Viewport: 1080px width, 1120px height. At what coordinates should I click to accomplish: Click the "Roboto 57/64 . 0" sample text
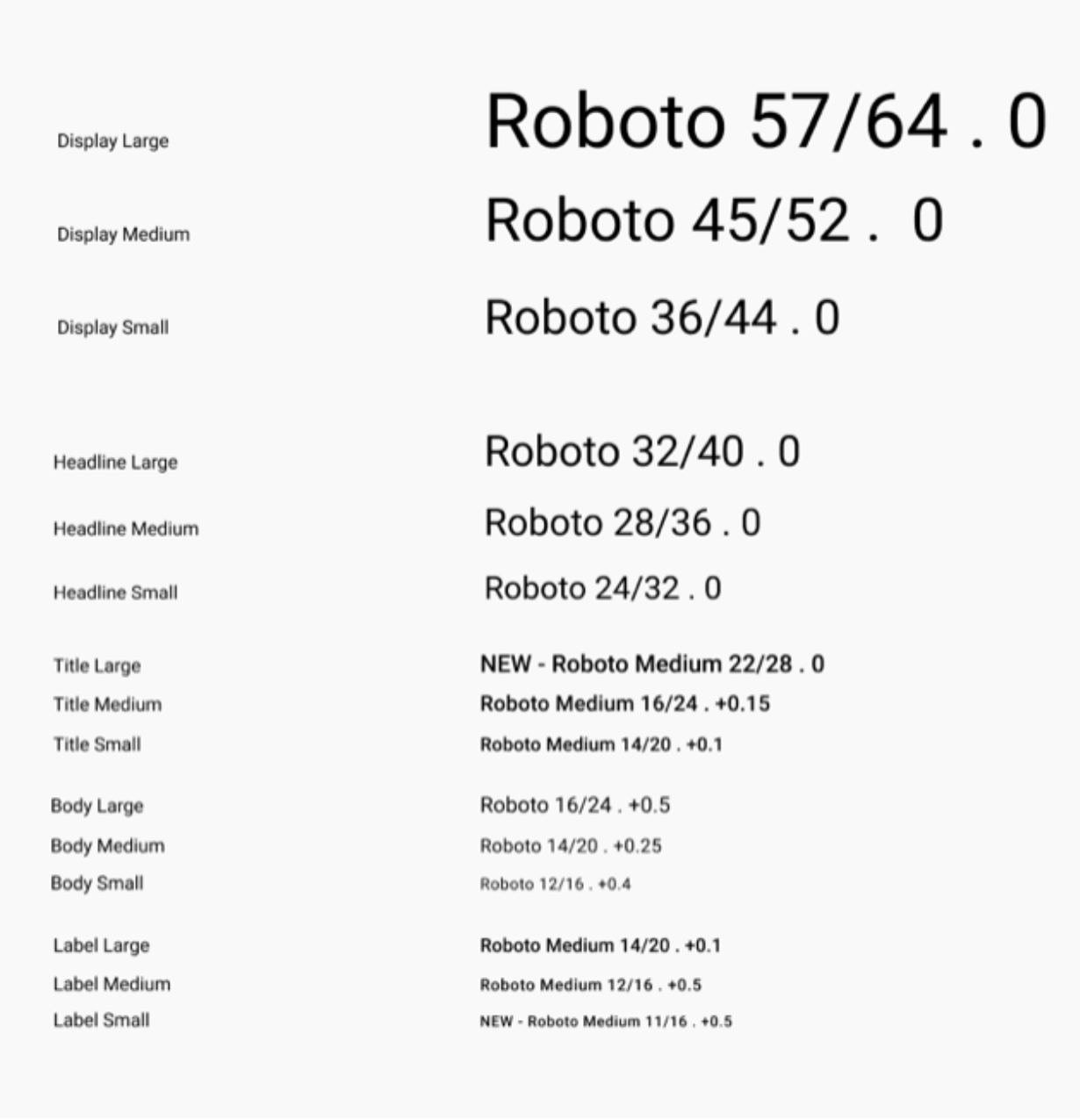[x=766, y=121]
